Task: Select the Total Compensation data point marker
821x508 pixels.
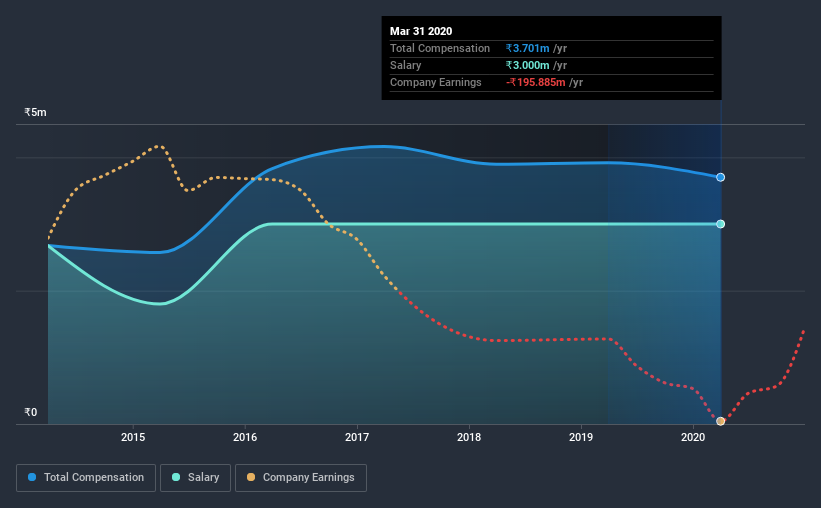Action: pos(720,178)
